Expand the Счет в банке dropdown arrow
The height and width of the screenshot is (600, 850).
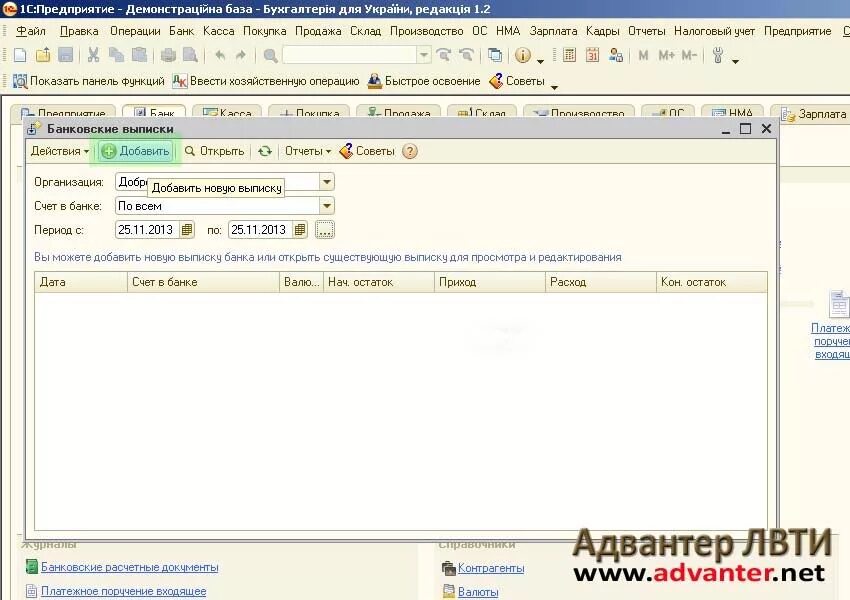327,206
